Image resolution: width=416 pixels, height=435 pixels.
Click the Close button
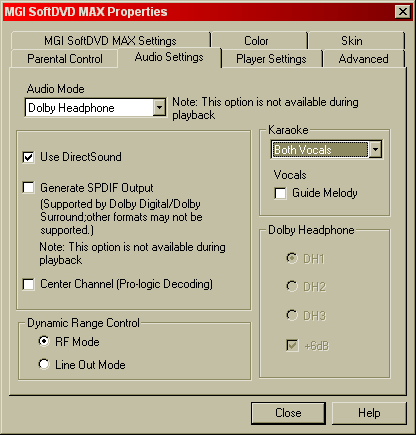[x=288, y=413]
